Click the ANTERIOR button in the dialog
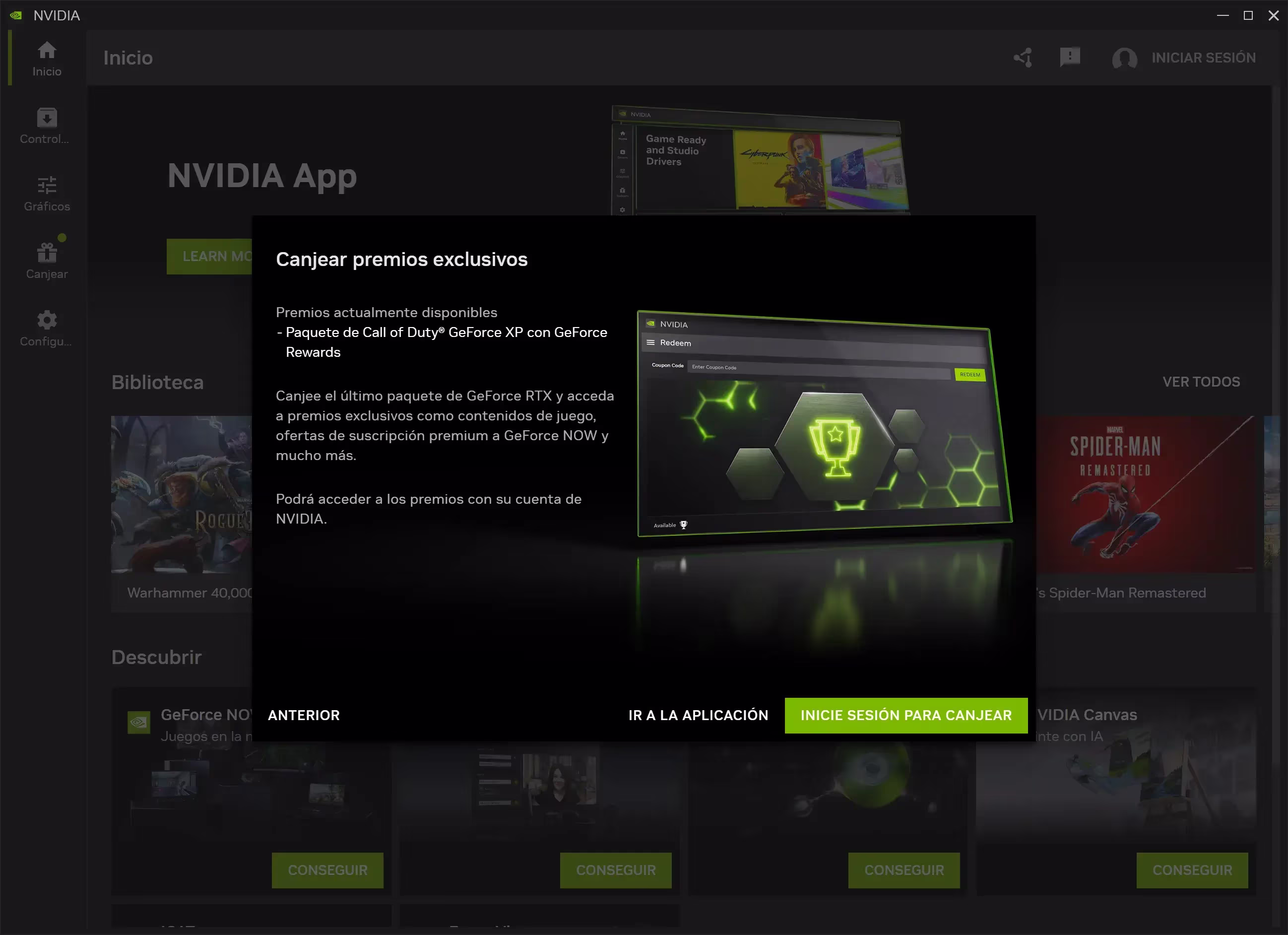Viewport: 1288px width, 935px height. [x=304, y=715]
